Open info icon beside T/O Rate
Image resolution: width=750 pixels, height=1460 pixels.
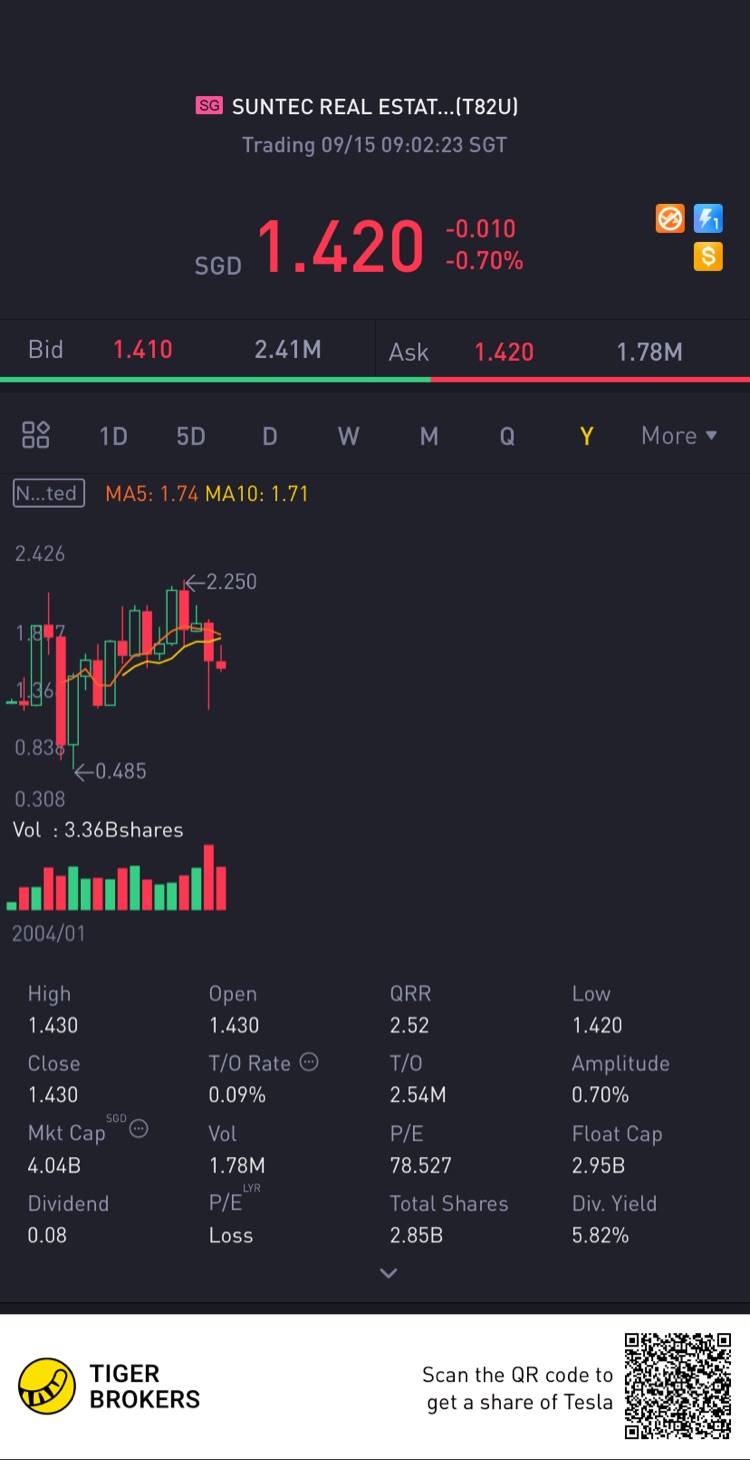(310, 1062)
